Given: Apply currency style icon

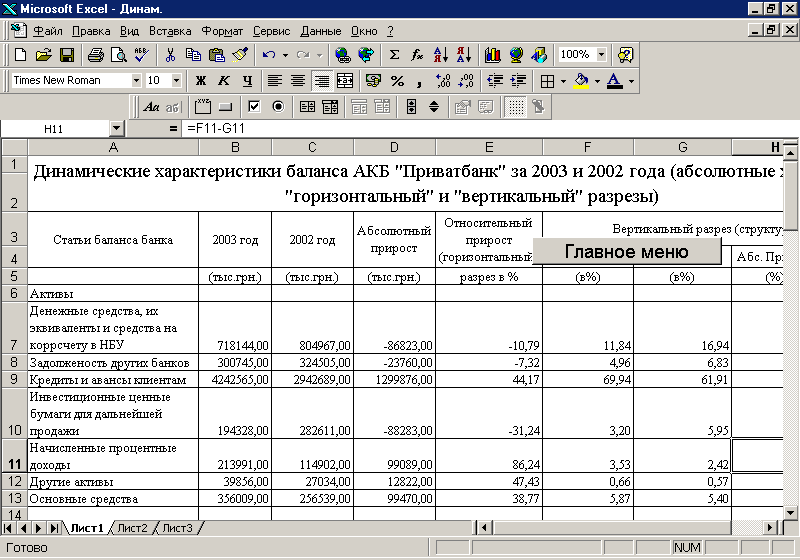Looking at the screenshot, I should pos(373,81).
